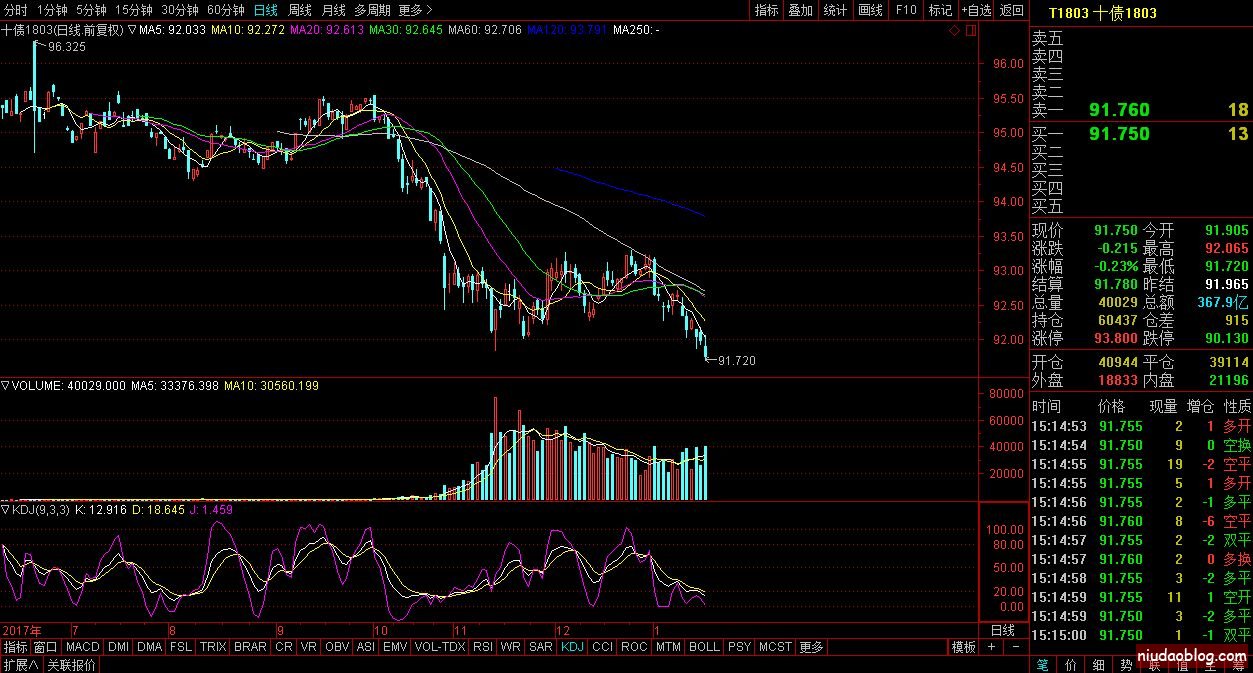Switch to the 60分钟 period
The height and width of the screenshot is (673, 1253).
(226, 10)
